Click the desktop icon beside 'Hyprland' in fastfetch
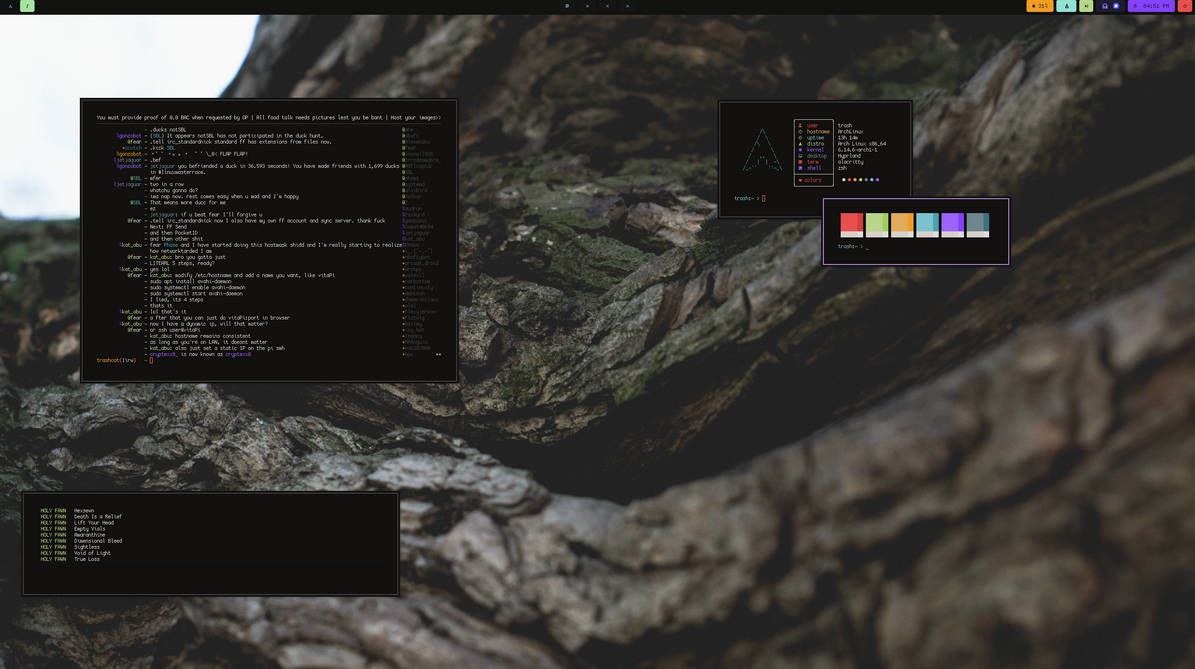Screen dimensions: 1195x669 [801, 156]
